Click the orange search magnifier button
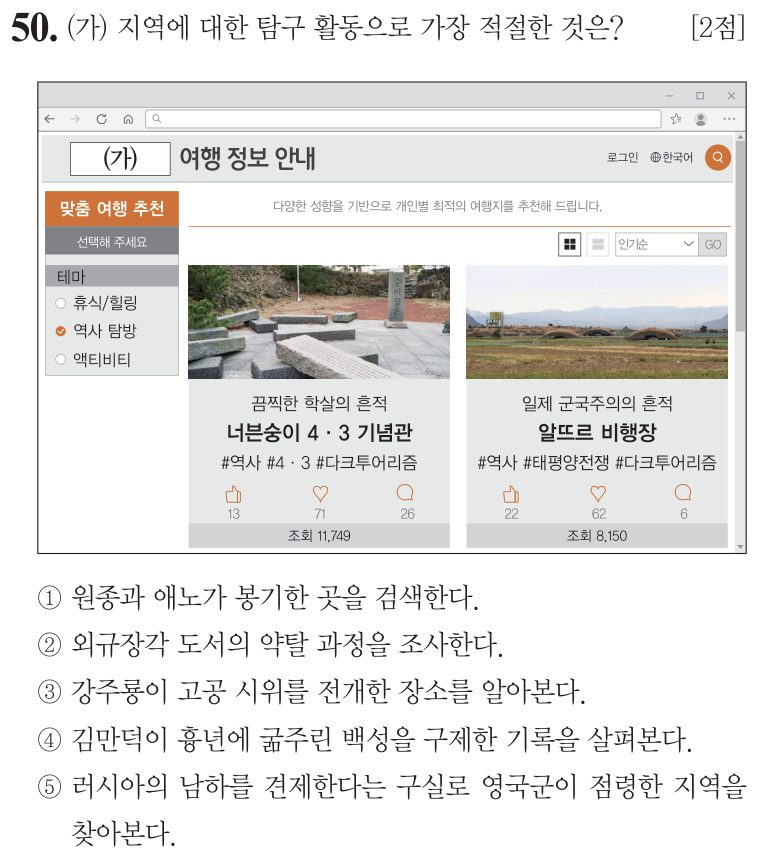Image resolution: width=759 pixels, height=859 pixels. pyautogui.click(x=718, y=158)
